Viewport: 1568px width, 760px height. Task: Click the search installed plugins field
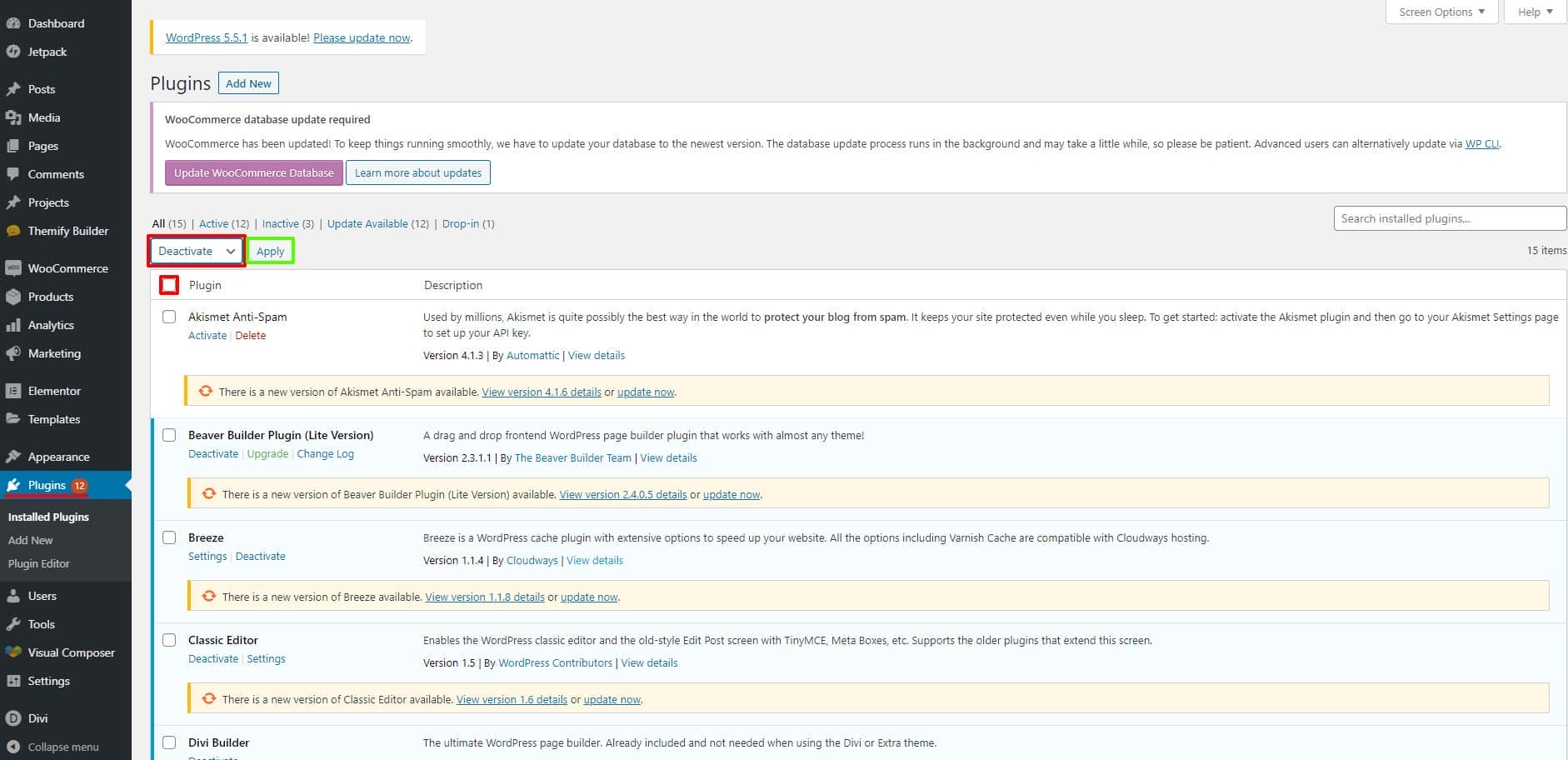pos(1449,218)
